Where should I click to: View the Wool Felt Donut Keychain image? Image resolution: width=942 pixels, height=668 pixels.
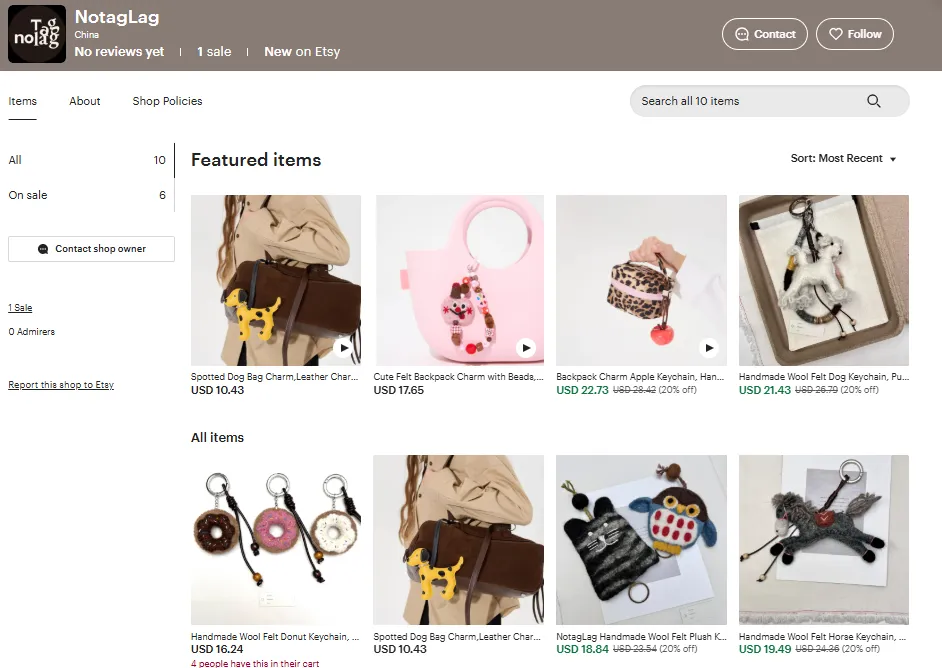[276, 540]
